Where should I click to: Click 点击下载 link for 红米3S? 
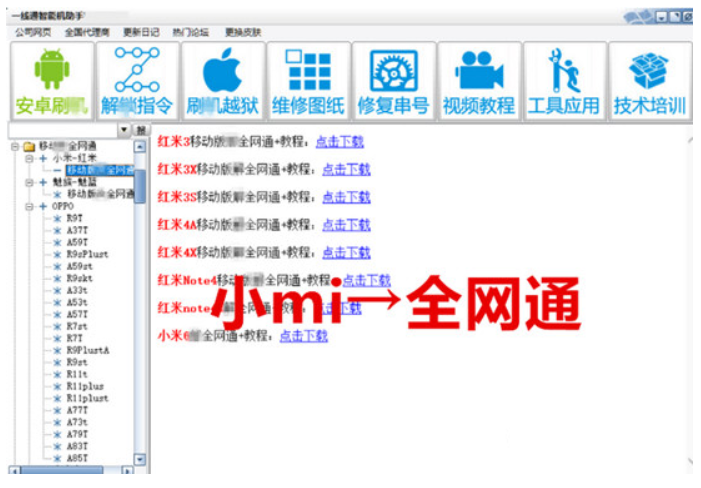(x=346, y=198)
